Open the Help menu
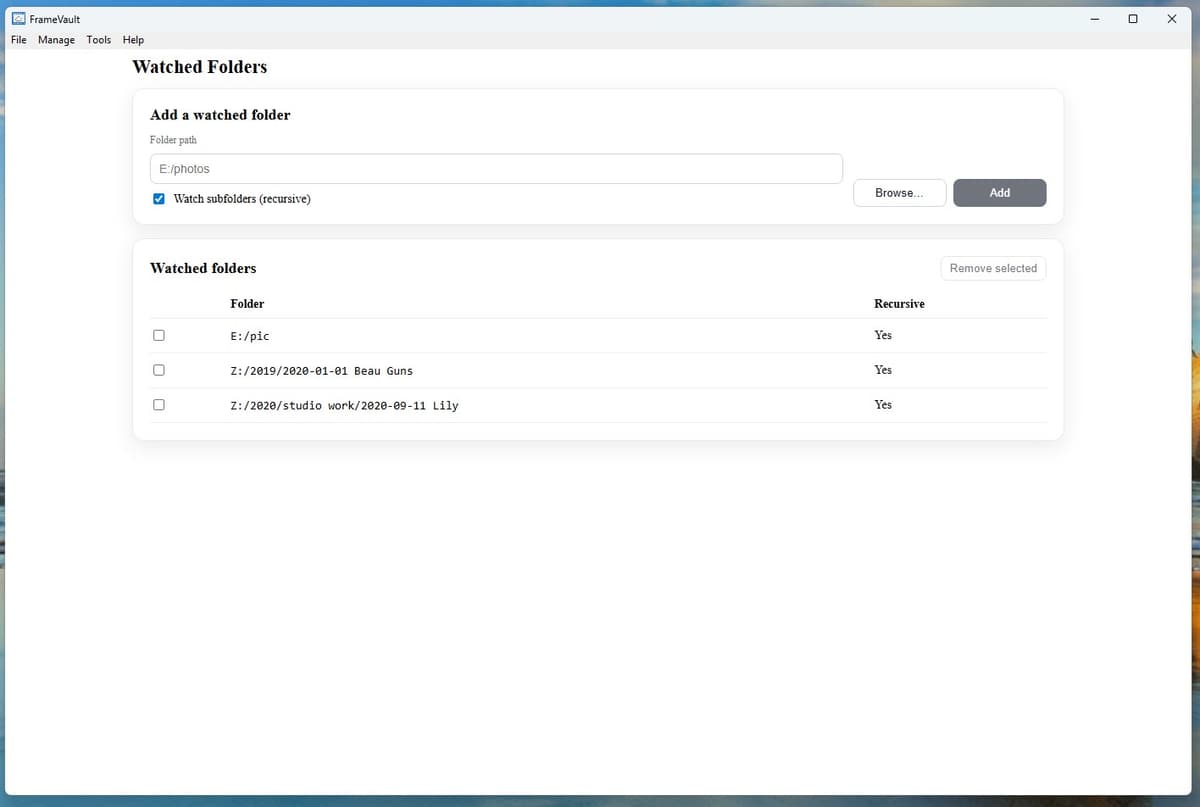Viewport: 1200px width, 807px height. [x=132, y=40]
